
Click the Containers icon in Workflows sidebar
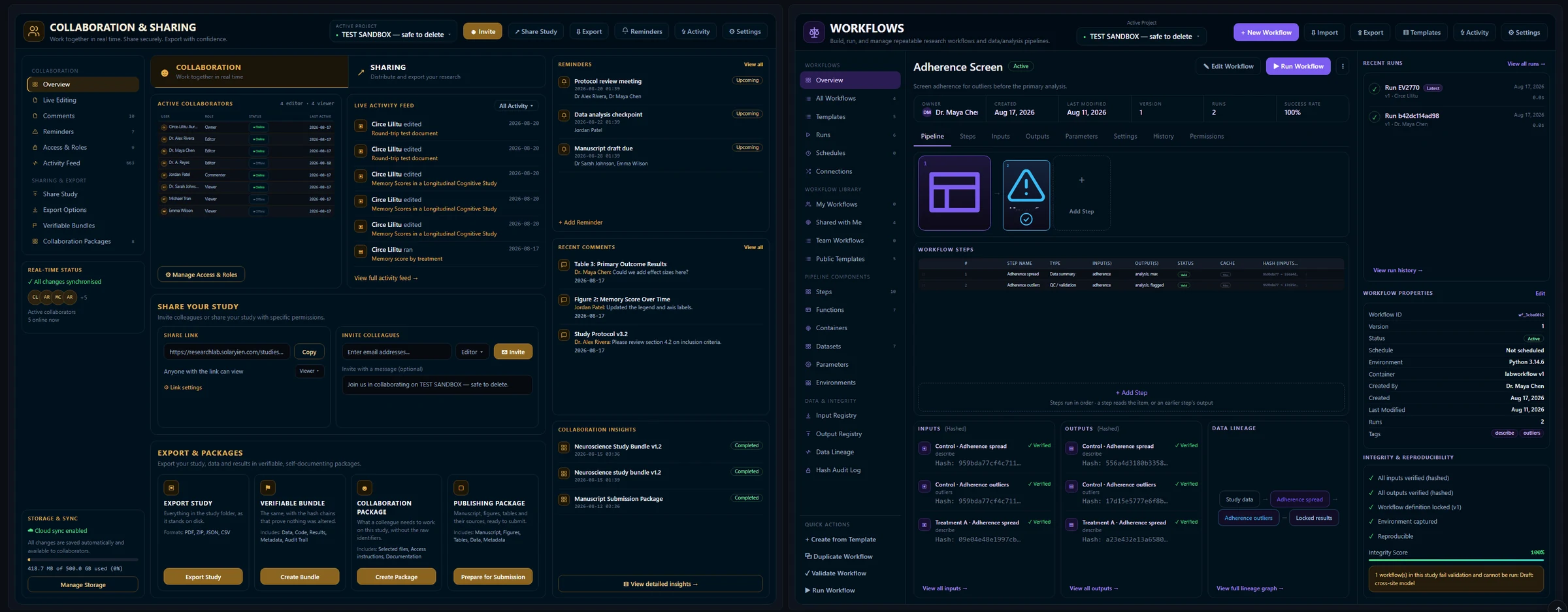pyautogui.click(x=808, y=328)
